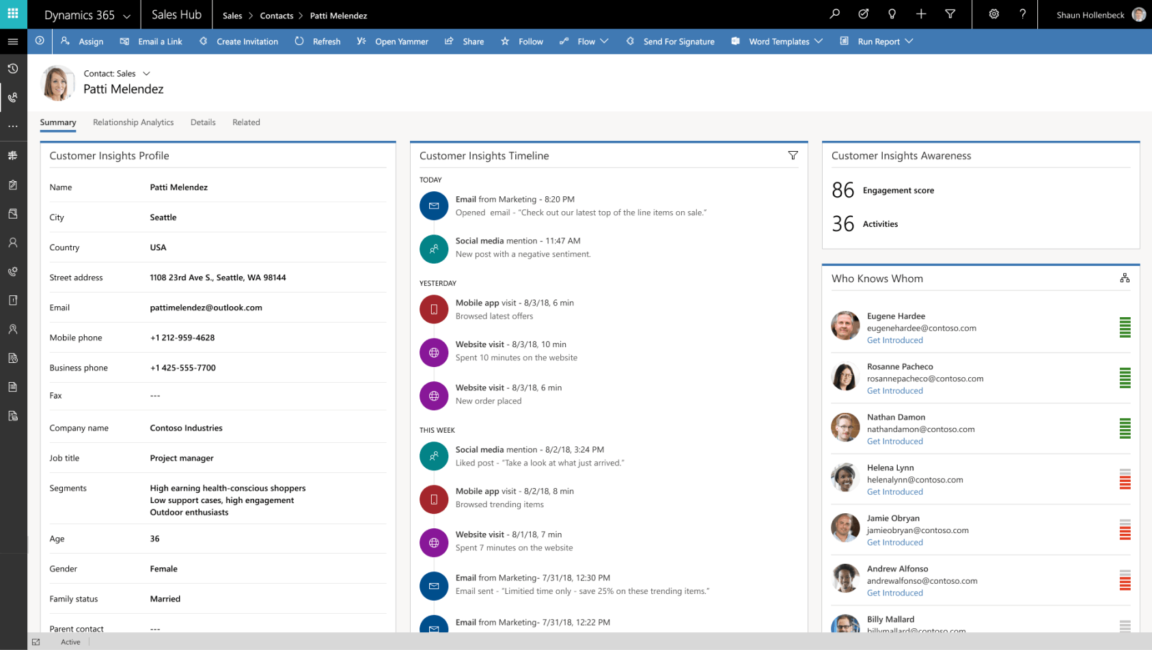Screen dimensions: 1152x650
Task: Open the Details tab
Action: click(x=203, y=122)
